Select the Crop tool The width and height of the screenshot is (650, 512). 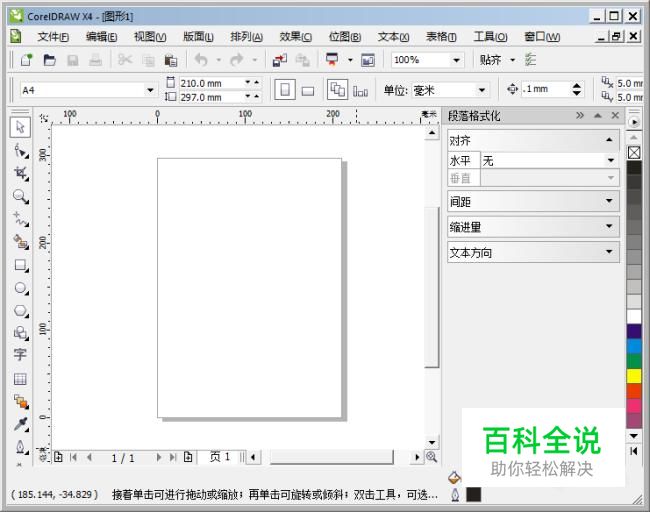coord(20,173)
